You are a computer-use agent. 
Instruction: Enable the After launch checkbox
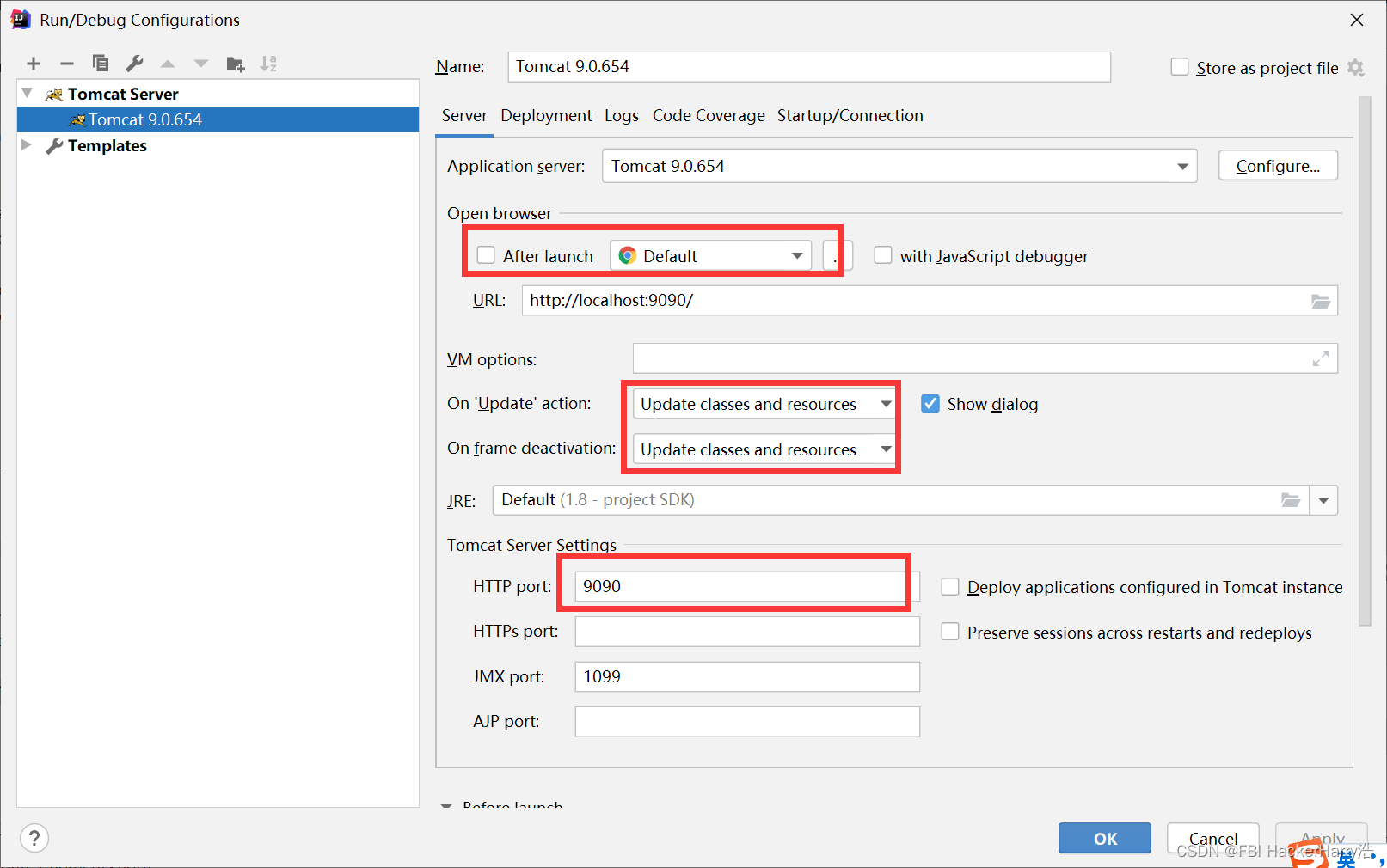(x=486, y=255)
